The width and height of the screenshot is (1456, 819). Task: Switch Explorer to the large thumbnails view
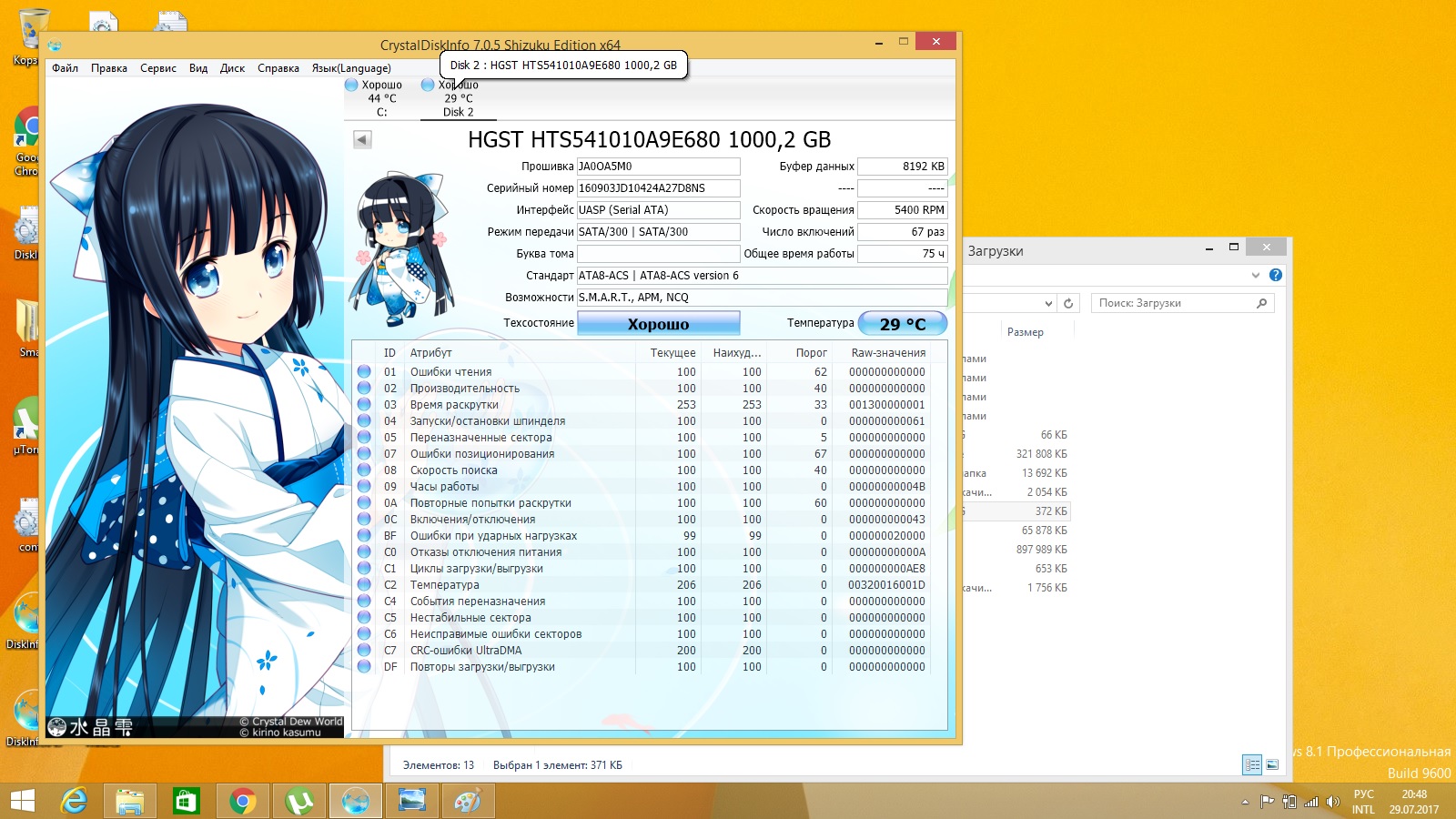[x=1272, y=765]
